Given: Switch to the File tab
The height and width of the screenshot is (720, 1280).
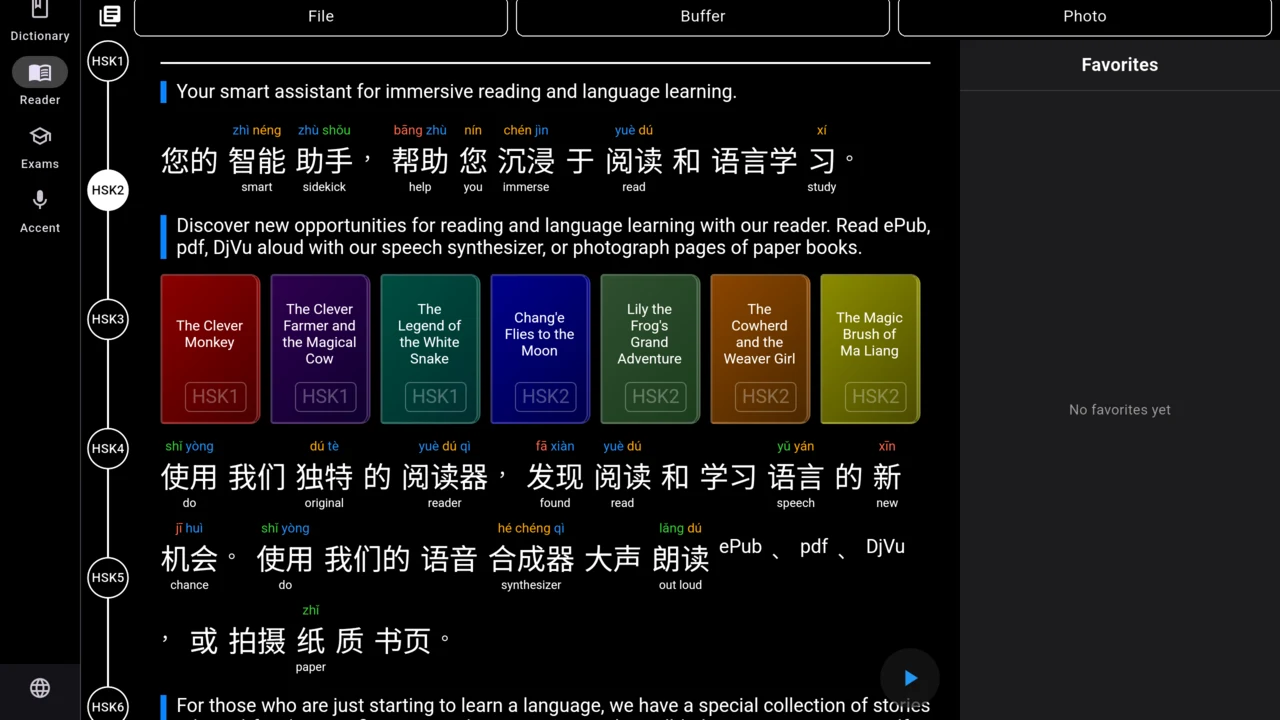Looking at the screenshot, I should 321,17.
